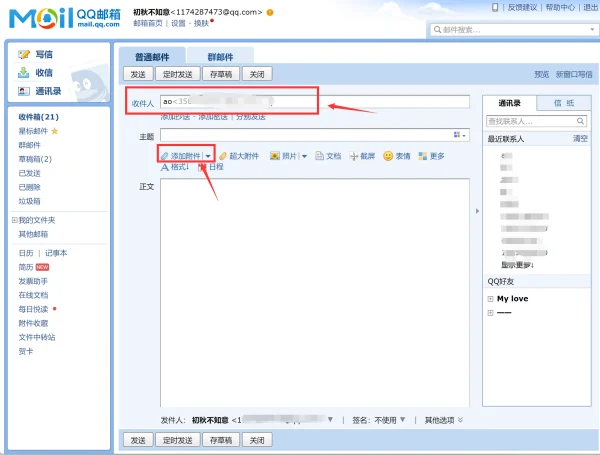
Task: Open mail search options dropdown arrow
Action: point(592,29)
